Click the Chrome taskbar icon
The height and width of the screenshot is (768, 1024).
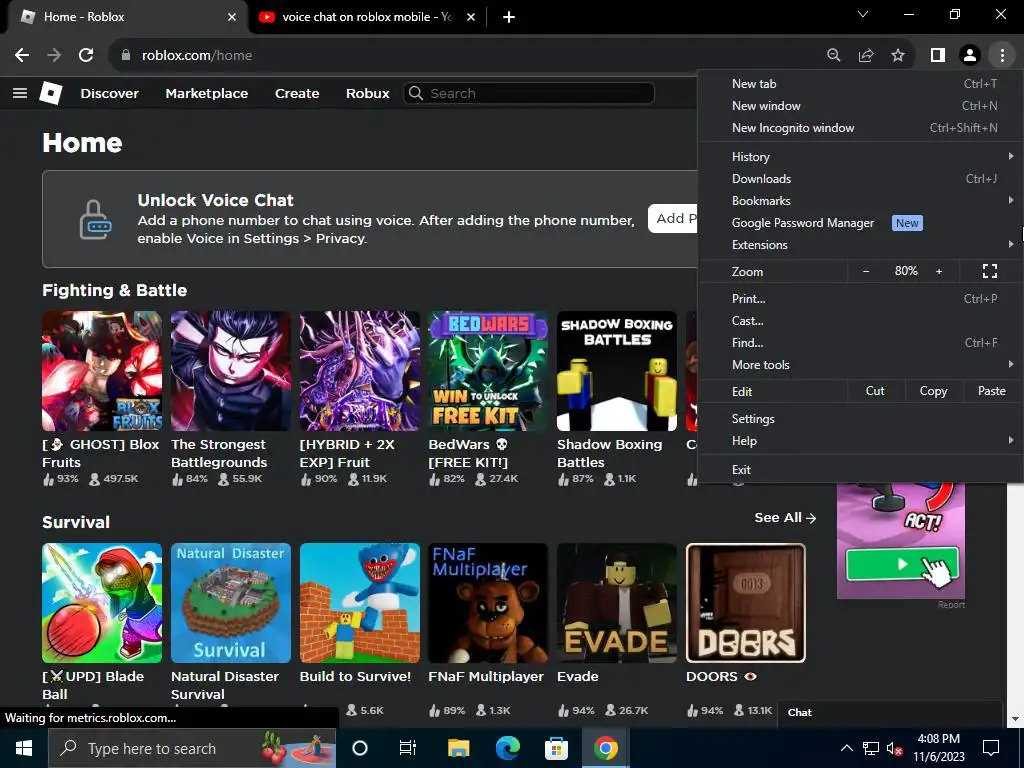605,748
